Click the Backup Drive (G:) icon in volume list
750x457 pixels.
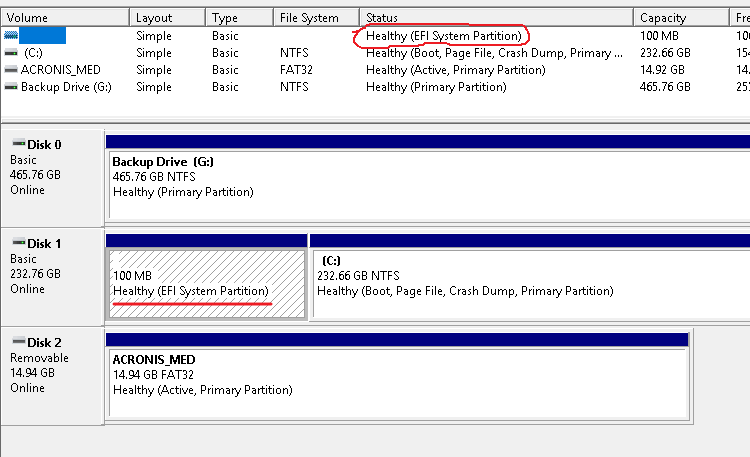(x=11, y=87)
